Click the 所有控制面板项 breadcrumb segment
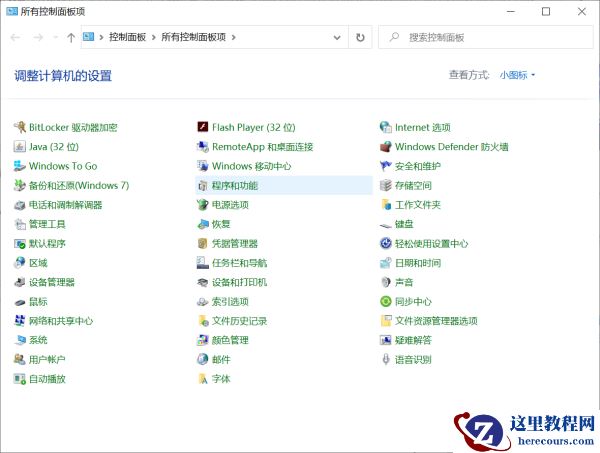The height and width of the screenshot is (453, 600). [x=193, y=37]
